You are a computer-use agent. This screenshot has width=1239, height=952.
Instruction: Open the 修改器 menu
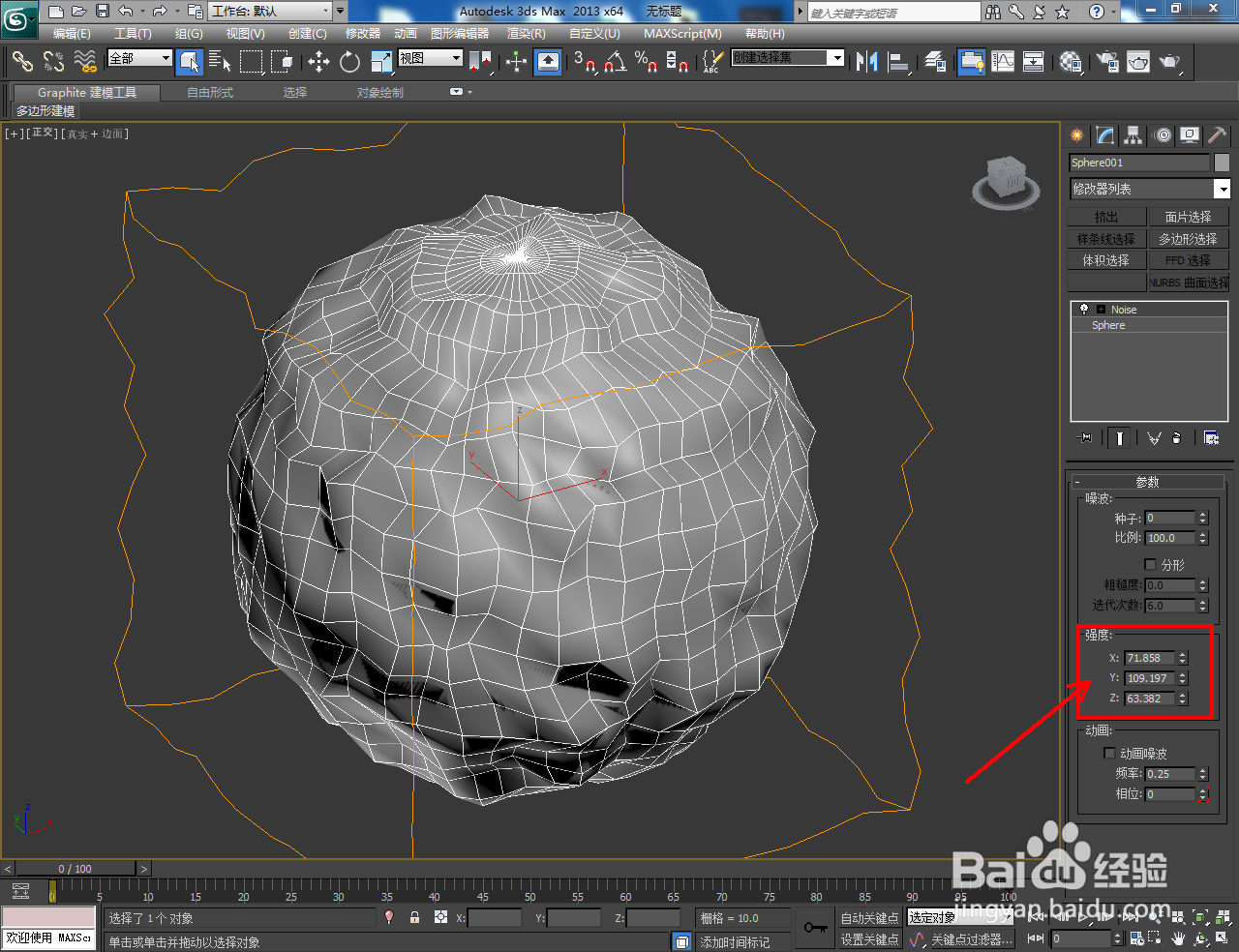363,34
